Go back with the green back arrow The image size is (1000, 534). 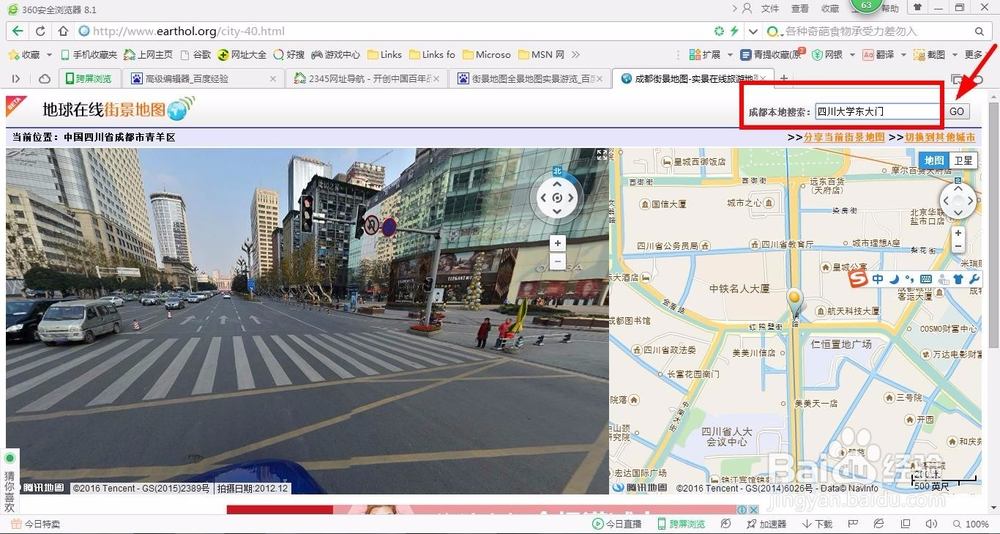[17, 31]
